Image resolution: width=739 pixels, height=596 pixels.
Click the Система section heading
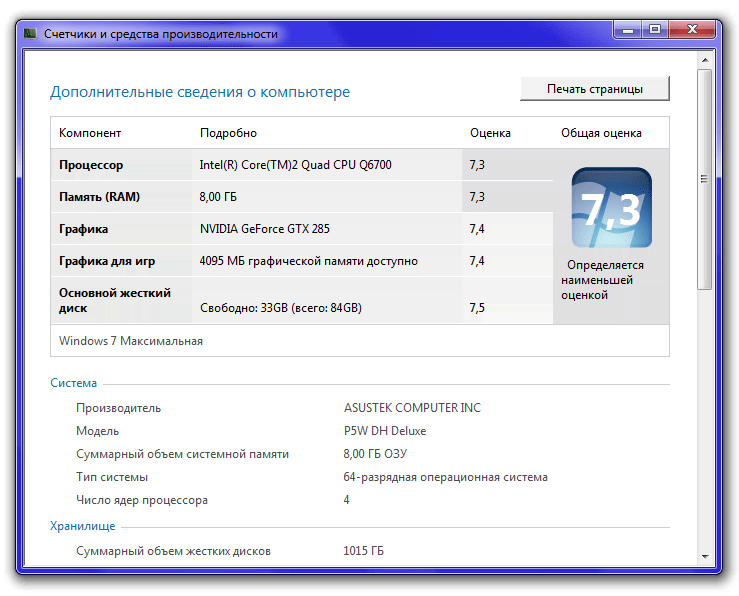(x=74, y=383)
